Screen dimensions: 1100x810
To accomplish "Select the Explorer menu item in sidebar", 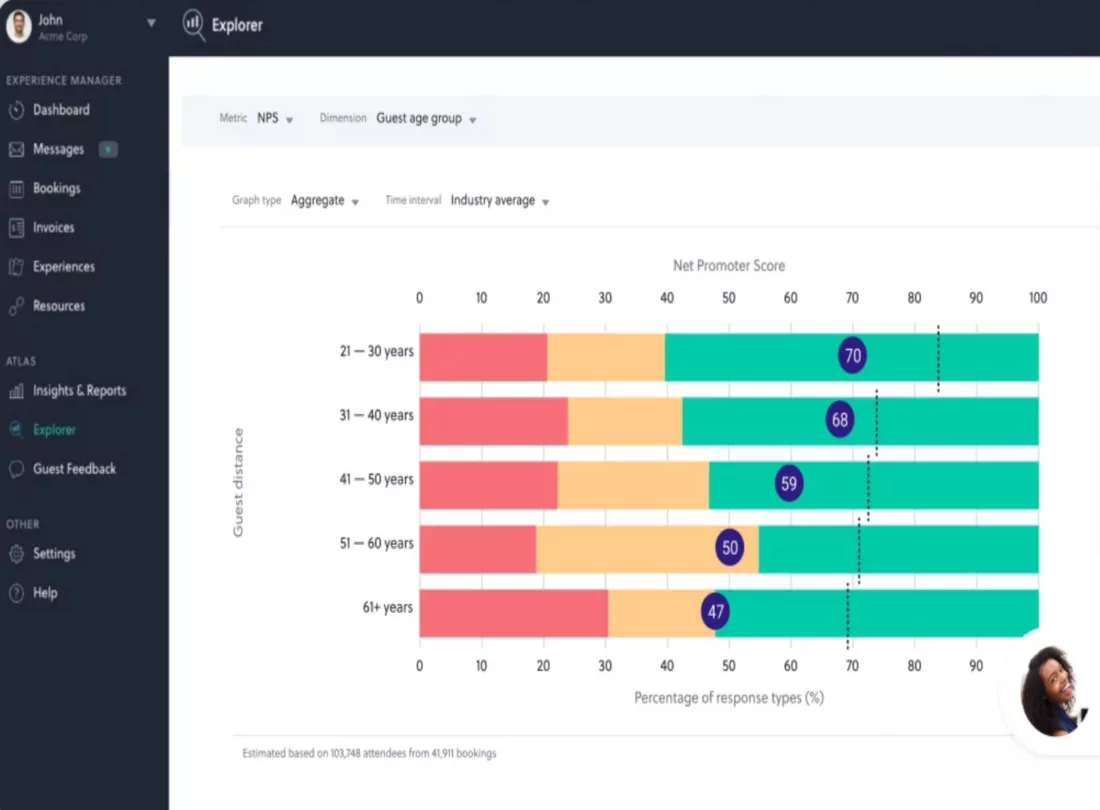I will point(54,430).
